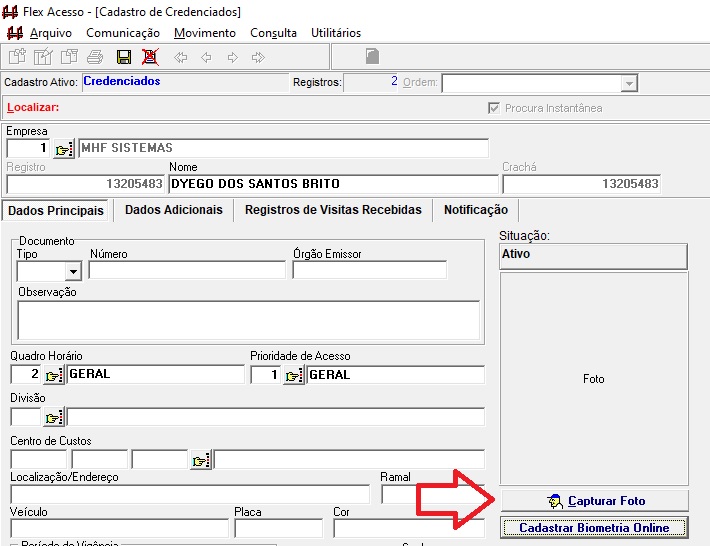
Task: Click the Documento Número field
Action: (x=187, y=270)
